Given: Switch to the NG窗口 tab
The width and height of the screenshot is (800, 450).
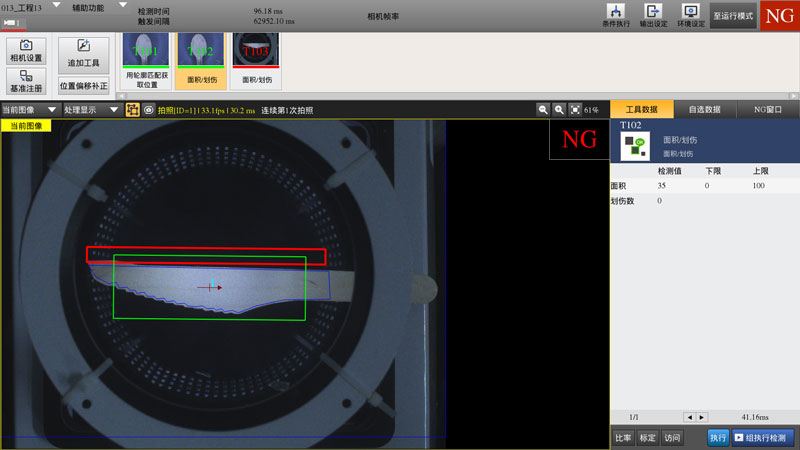Looking at the screenshot, I should [767, 110].
